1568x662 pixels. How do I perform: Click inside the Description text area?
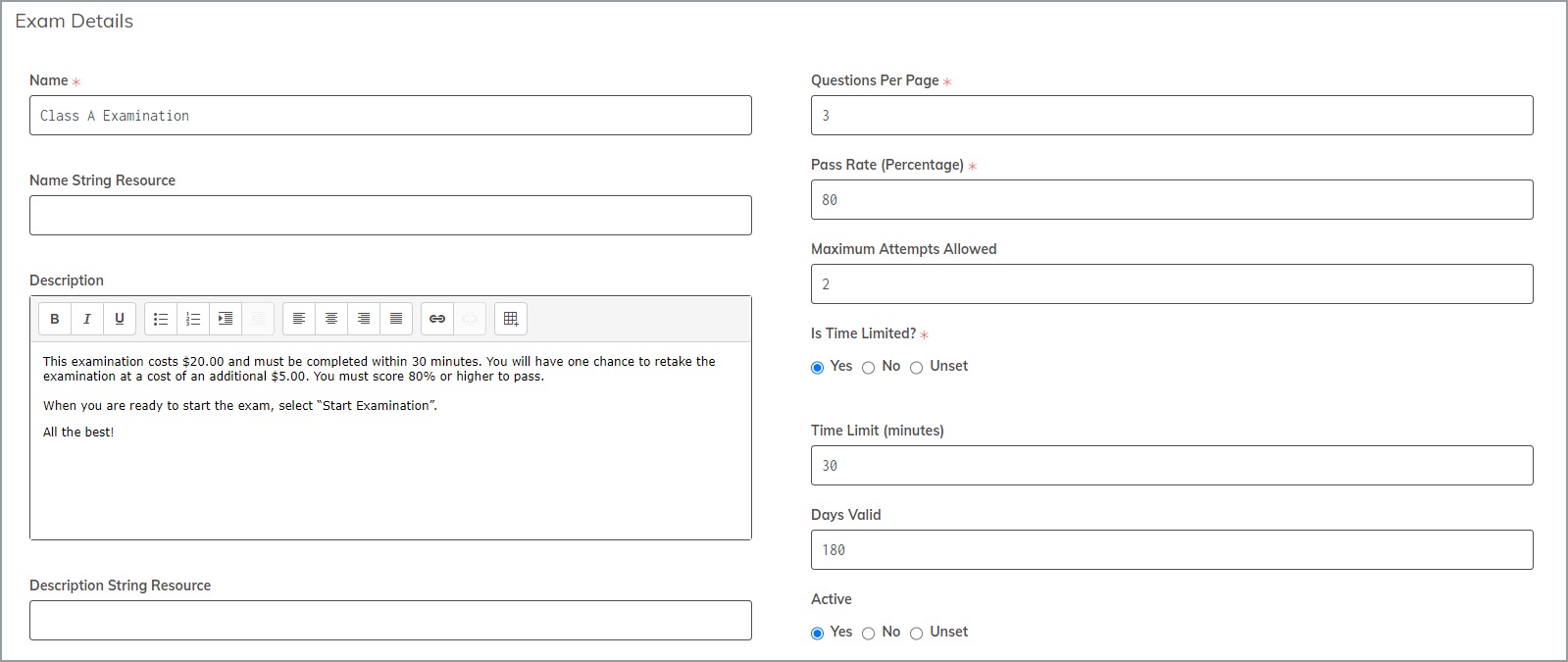390,440
